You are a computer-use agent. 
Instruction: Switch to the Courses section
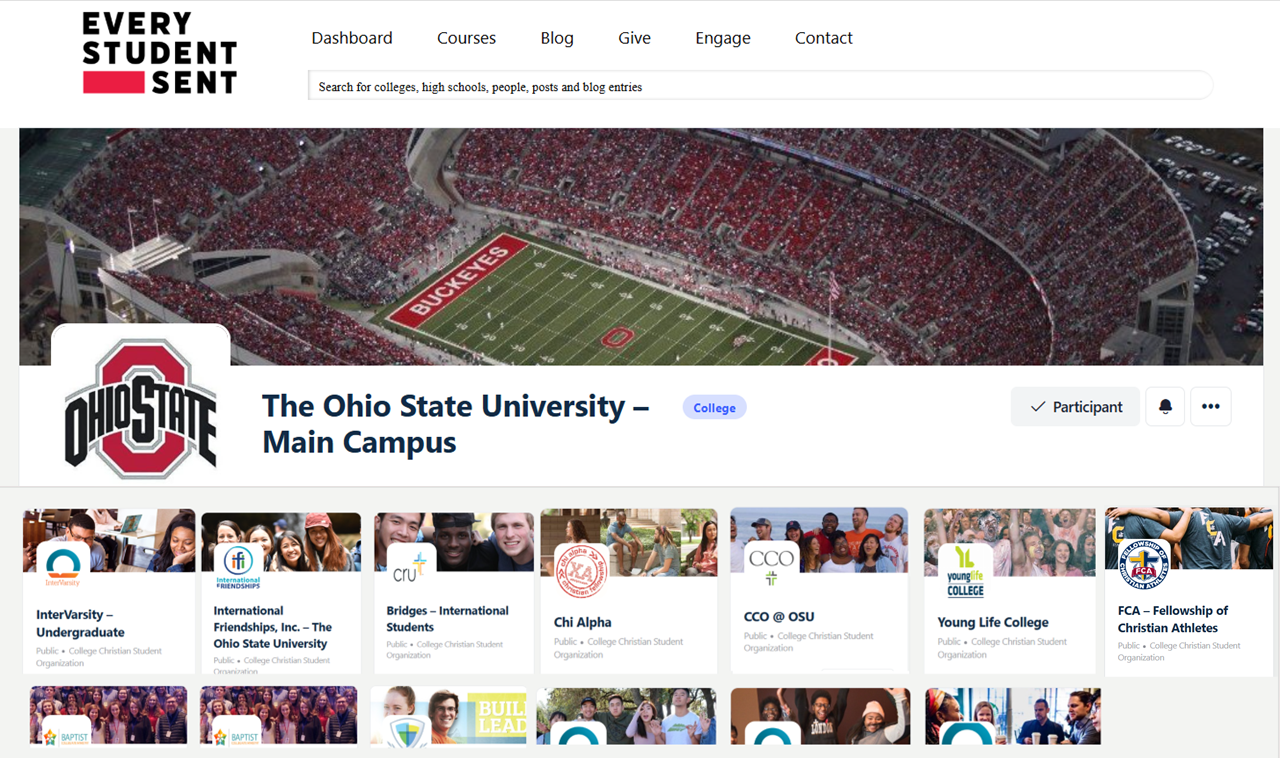click(466, 38)
